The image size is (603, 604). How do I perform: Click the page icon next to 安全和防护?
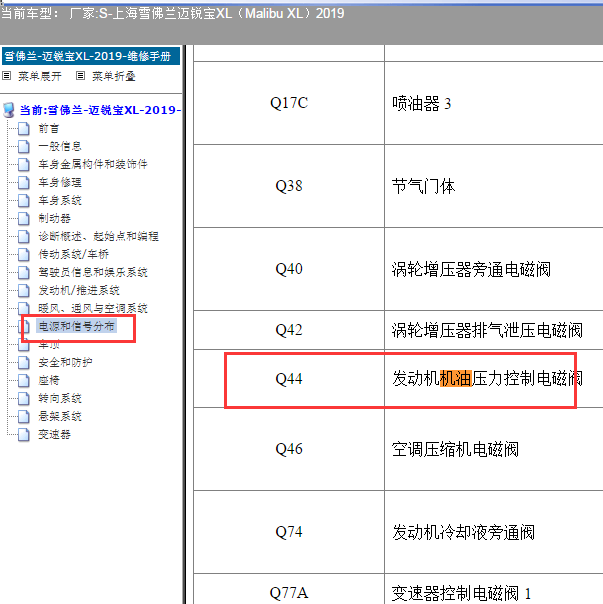point(24,362)
